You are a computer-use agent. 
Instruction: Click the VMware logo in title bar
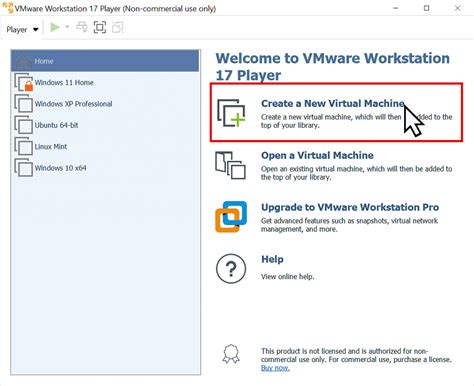[x=7, y=8]
